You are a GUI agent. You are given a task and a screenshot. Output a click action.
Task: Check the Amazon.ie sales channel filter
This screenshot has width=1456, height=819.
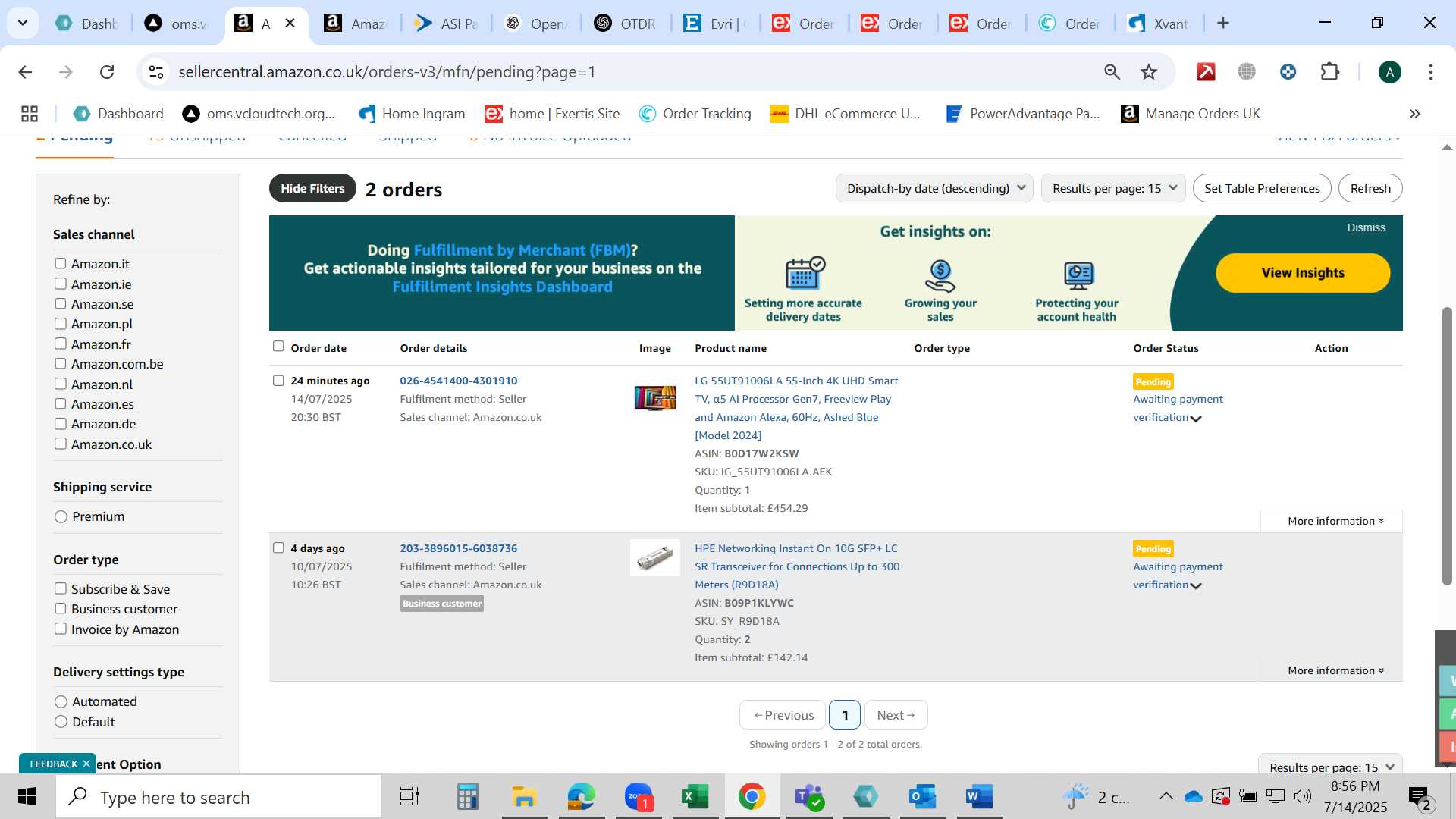click(x=61, y=284)
